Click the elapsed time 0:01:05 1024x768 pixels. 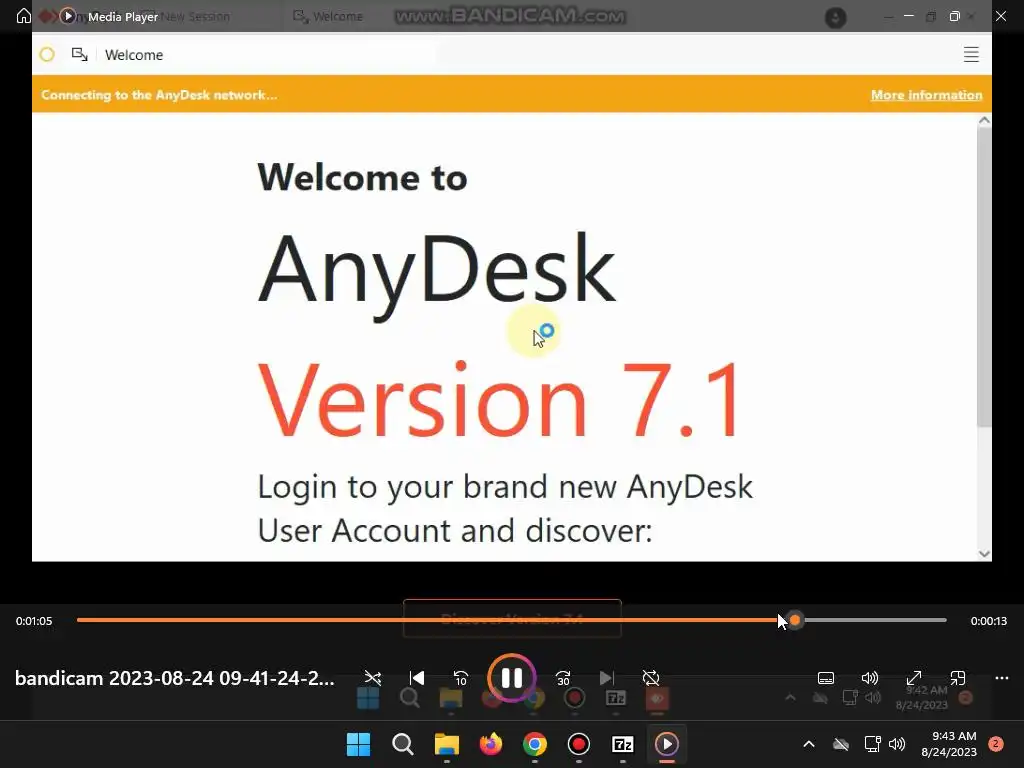(x=34, y=621)
